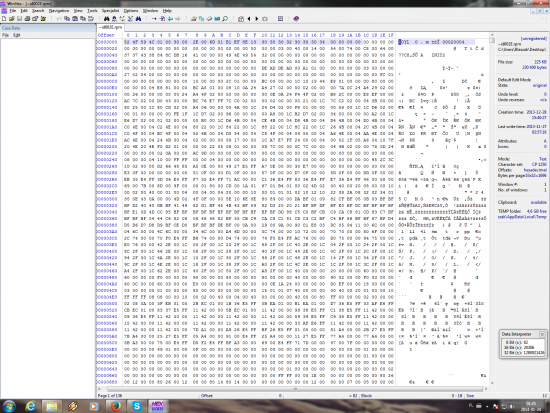Image resolution: width=550 pixels, height=413 pixels.
Task: Close the Data Interpreter panel
Action: tap(542, 334)
